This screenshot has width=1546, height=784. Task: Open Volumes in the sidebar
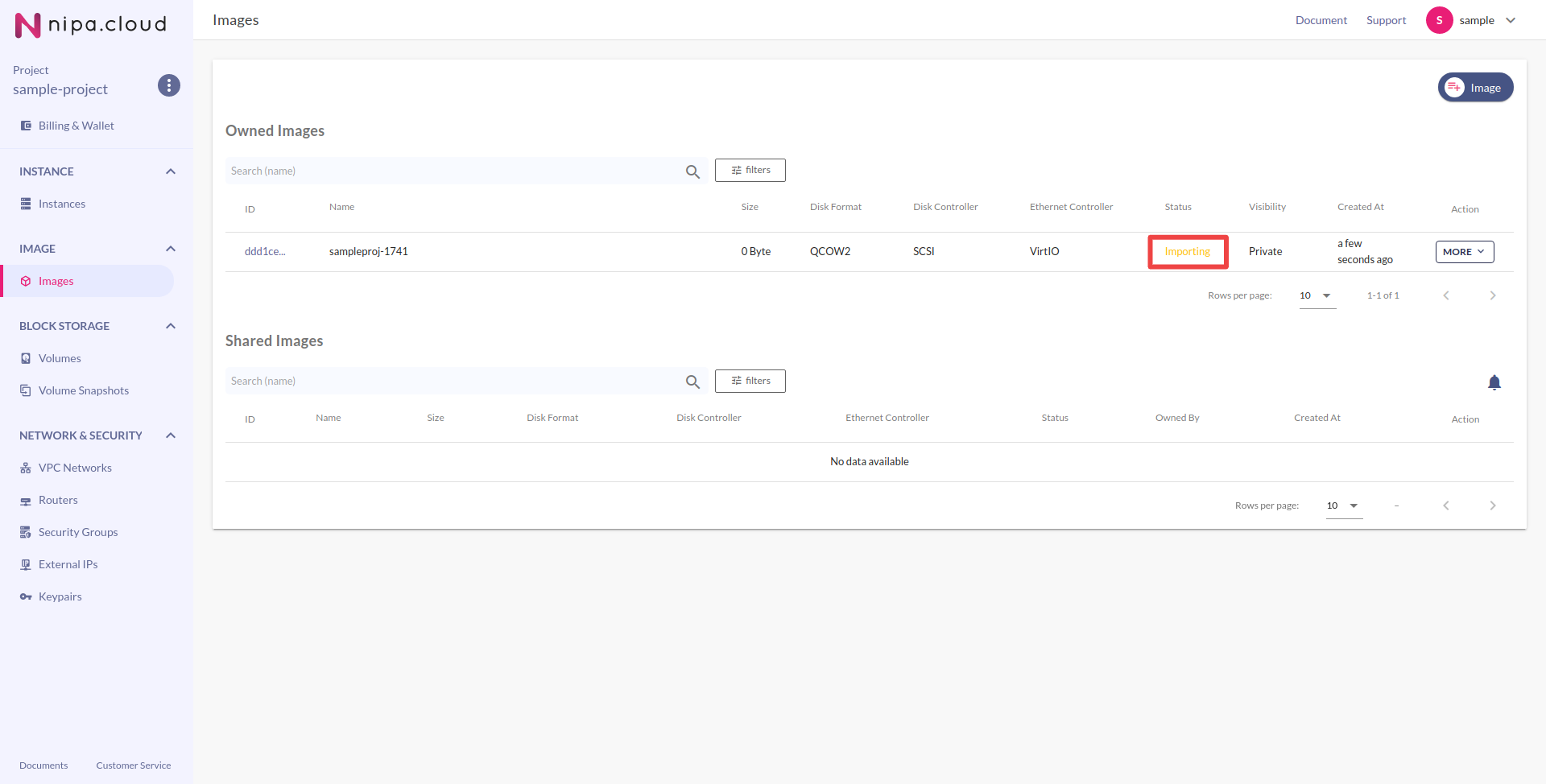click(x=60, y=358)
